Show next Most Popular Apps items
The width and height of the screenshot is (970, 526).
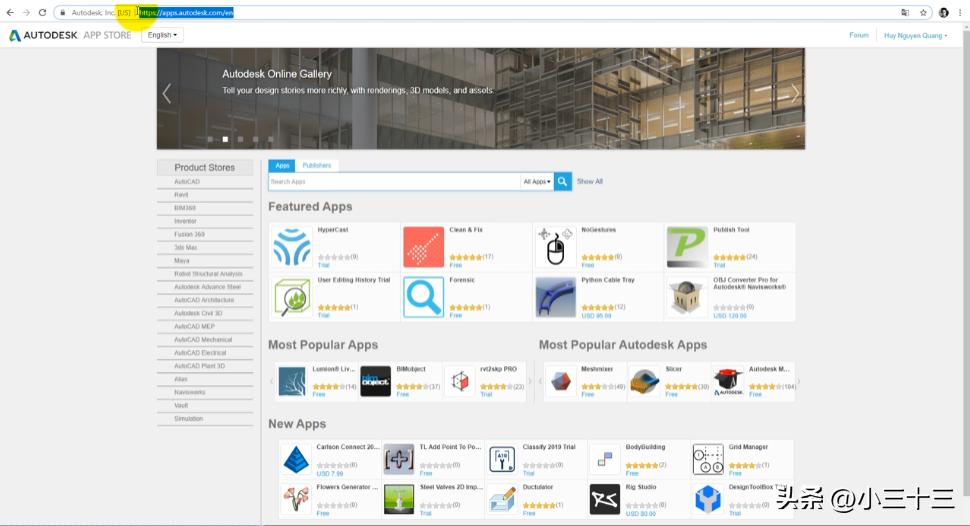pos(530,381)
